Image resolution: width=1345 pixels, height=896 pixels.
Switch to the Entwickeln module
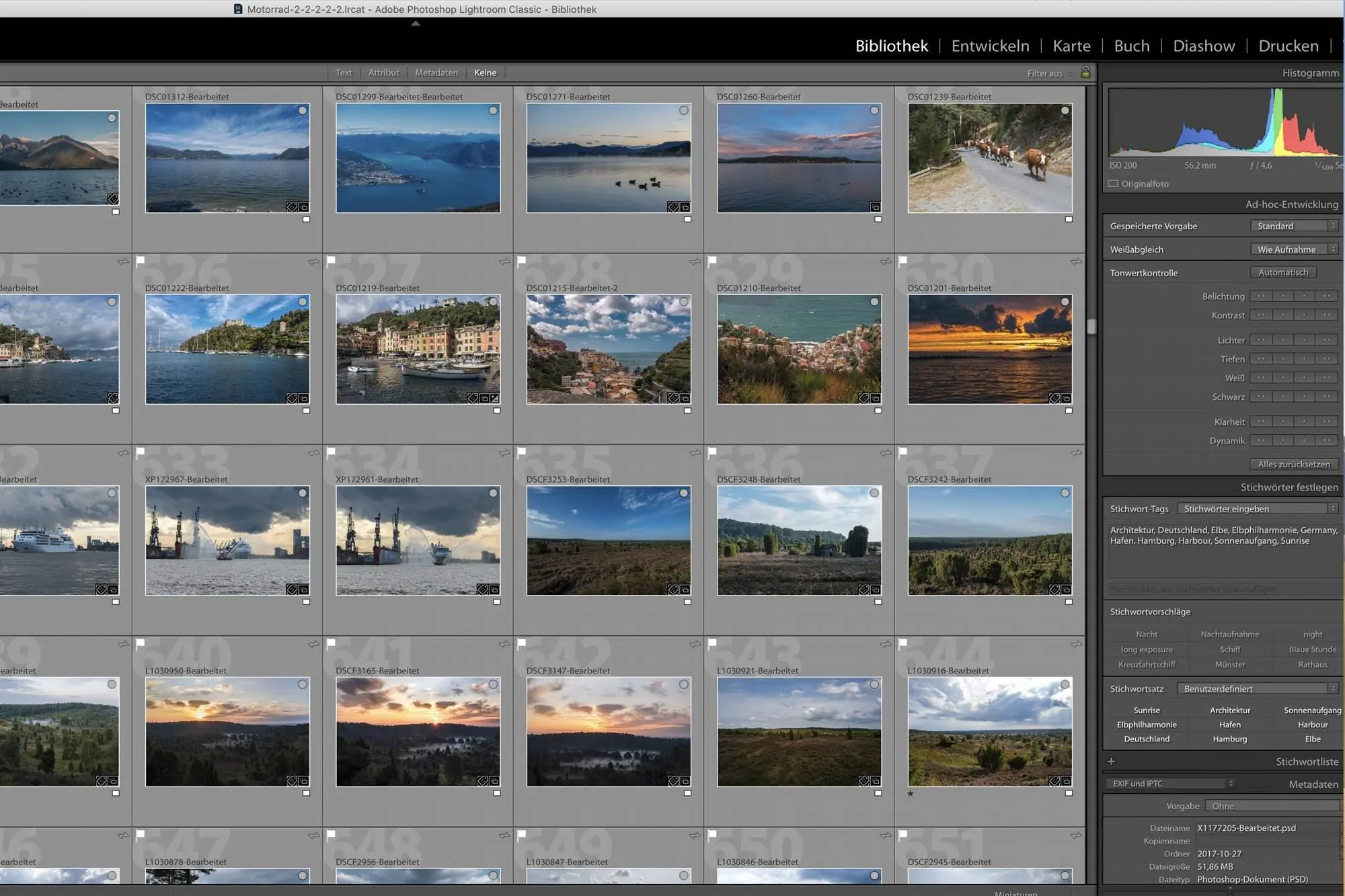tap(990, 46)
